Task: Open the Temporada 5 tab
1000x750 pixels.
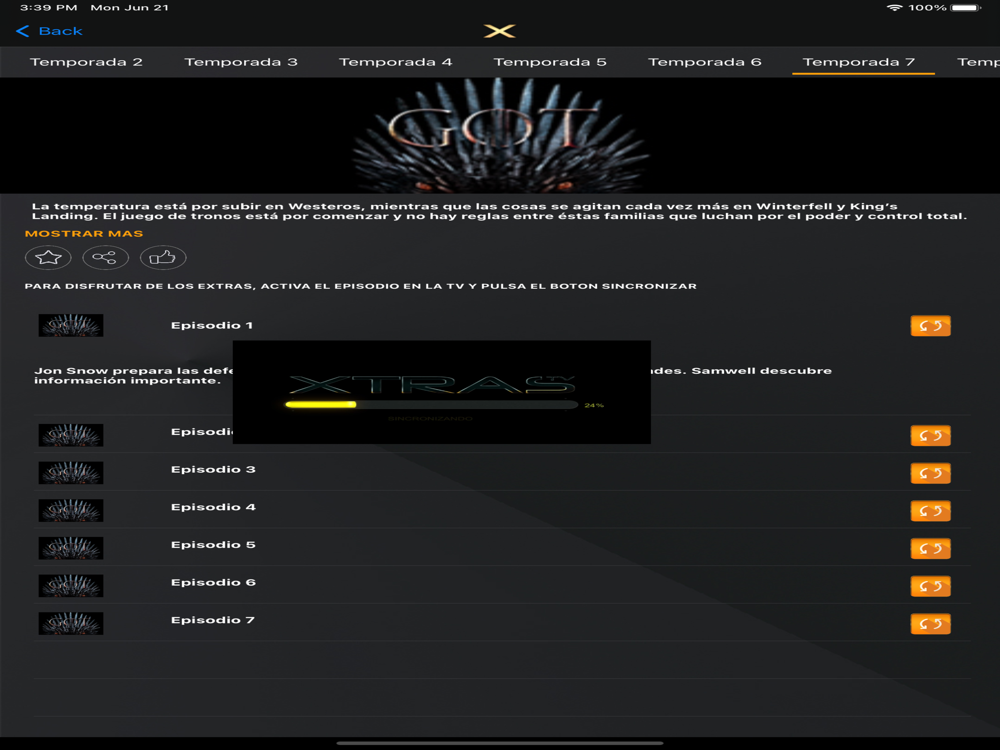Action: point(550,62)
